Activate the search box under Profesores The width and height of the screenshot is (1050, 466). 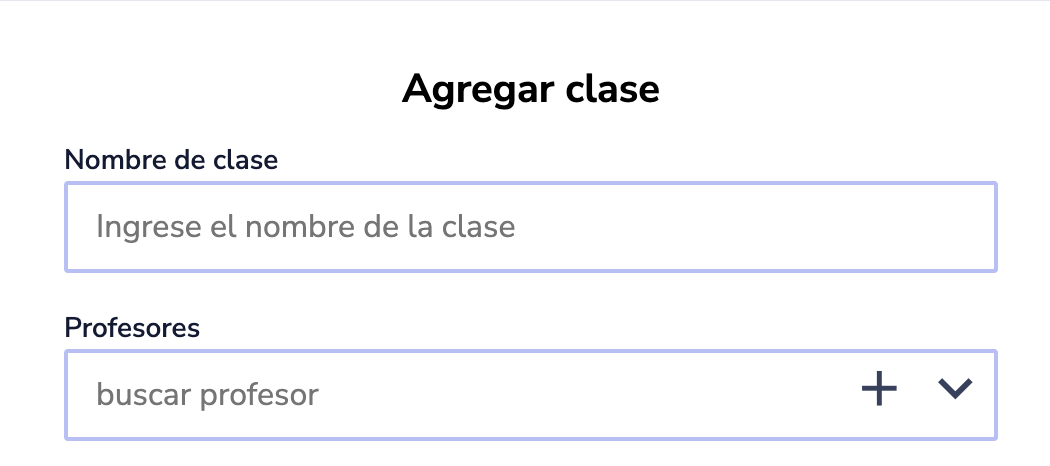tap(450, 394)
